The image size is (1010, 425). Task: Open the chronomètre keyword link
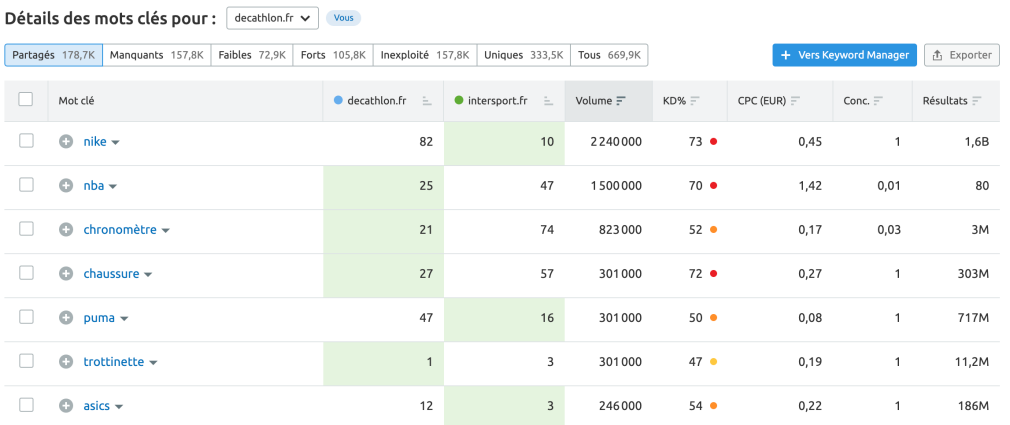pos(120,230)
